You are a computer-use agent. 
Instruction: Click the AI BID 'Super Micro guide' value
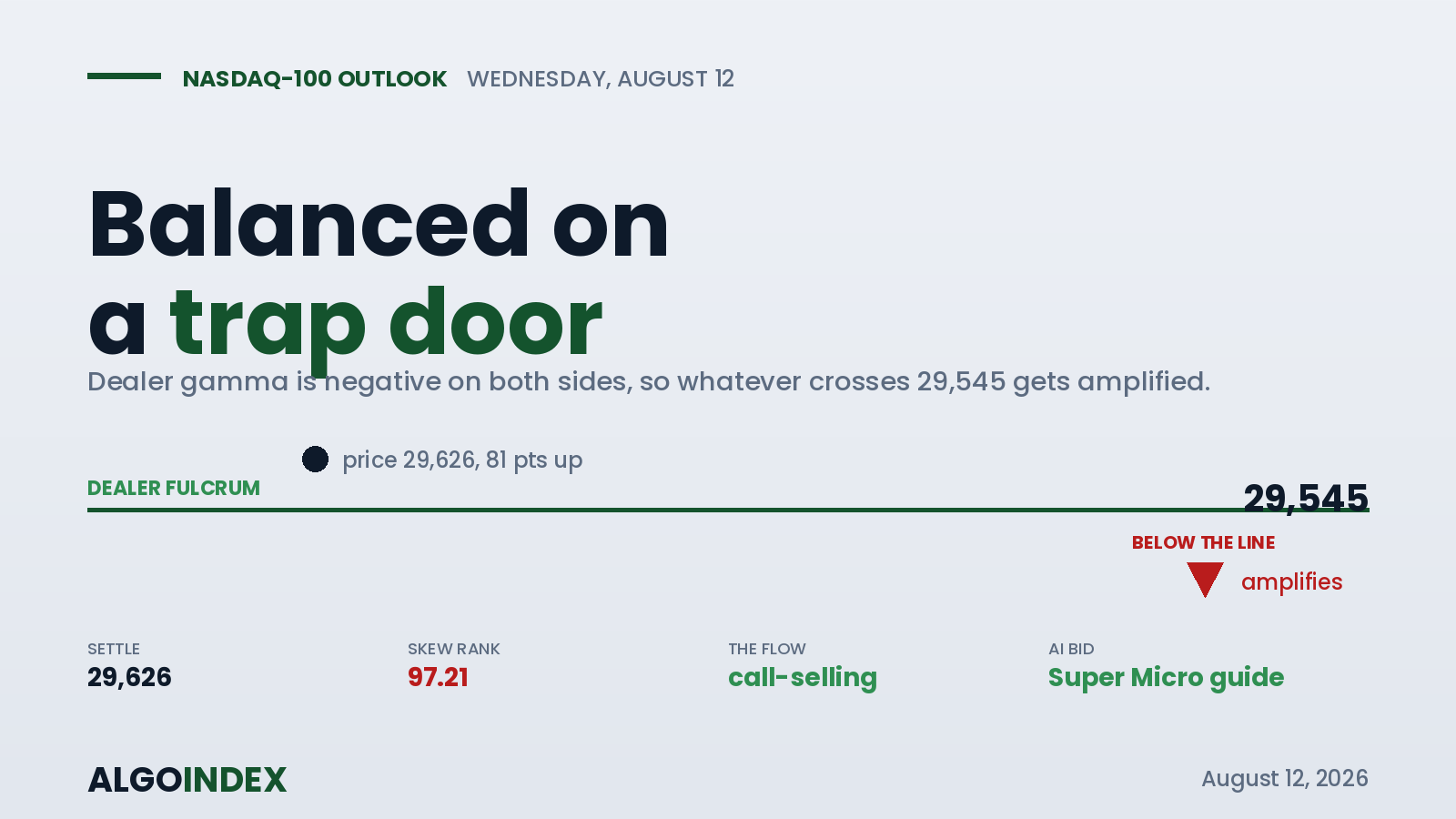pyautogui.click(x=1166, y=678)
